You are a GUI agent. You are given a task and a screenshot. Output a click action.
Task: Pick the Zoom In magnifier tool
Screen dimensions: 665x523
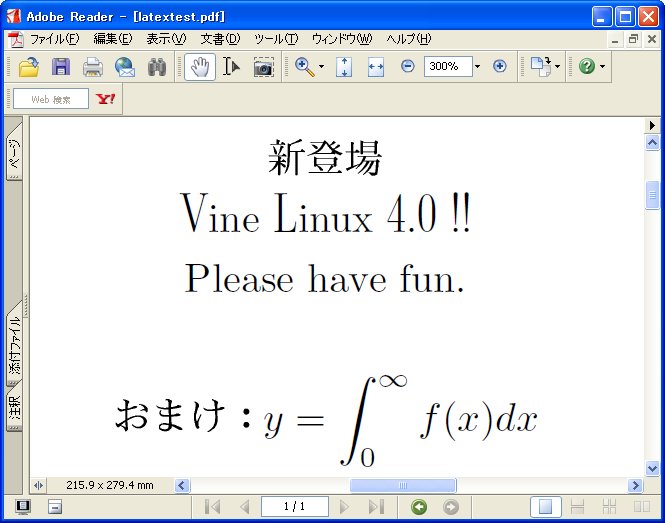305,67
